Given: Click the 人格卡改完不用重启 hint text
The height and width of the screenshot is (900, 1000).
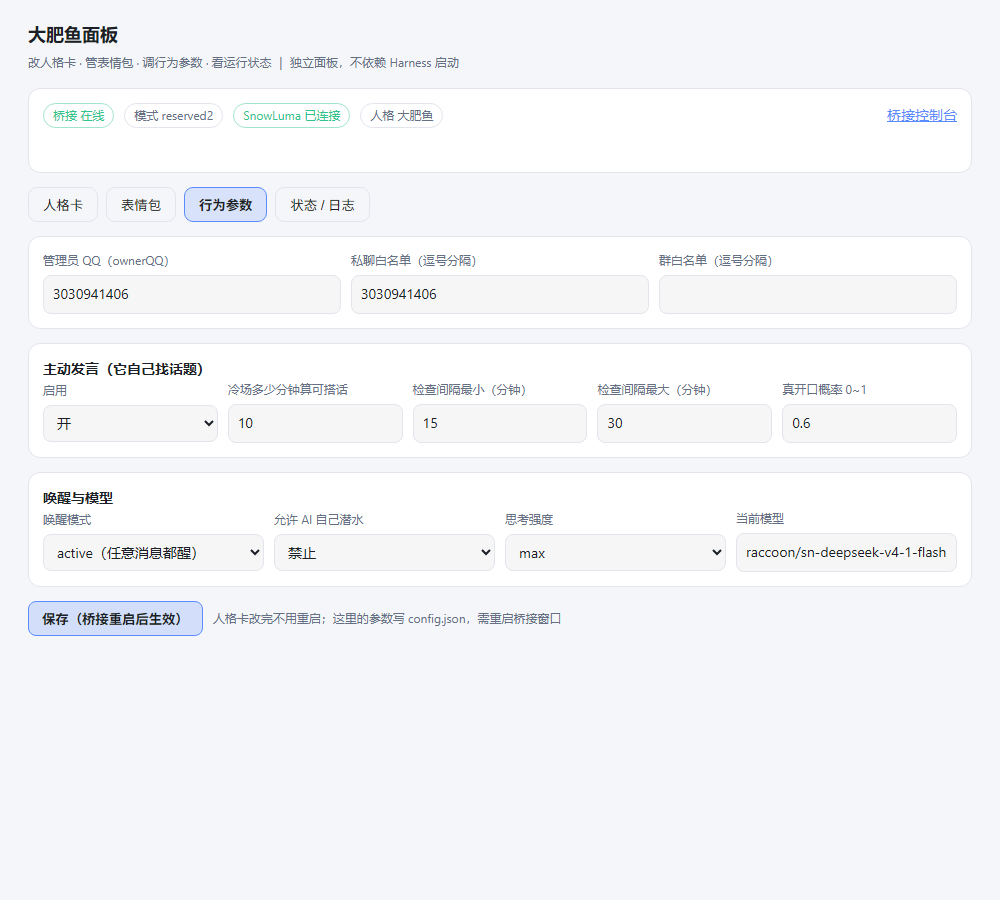Looking at the screenshot, I should coord(386,619).
